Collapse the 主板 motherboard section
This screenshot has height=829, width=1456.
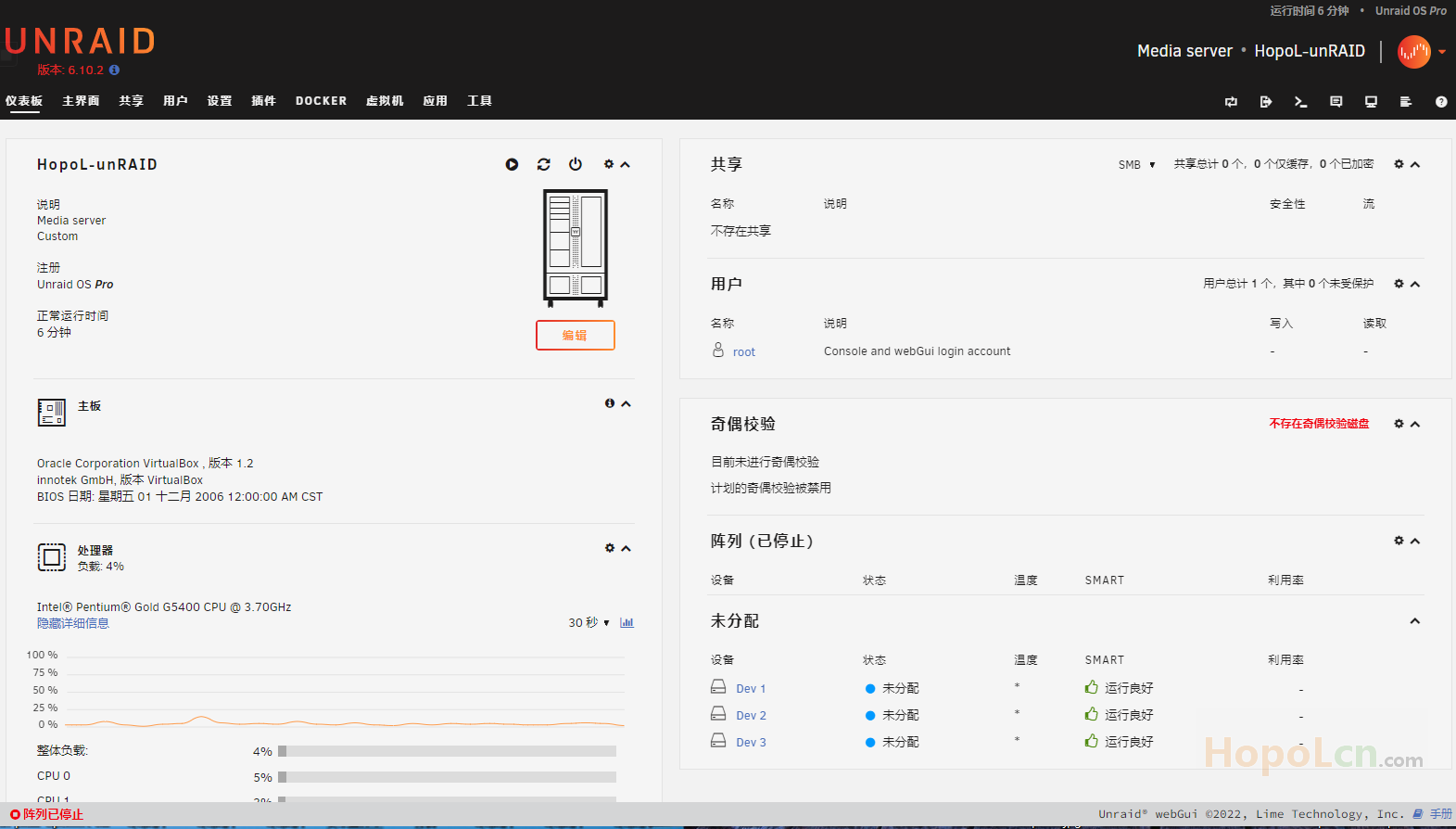627,404
